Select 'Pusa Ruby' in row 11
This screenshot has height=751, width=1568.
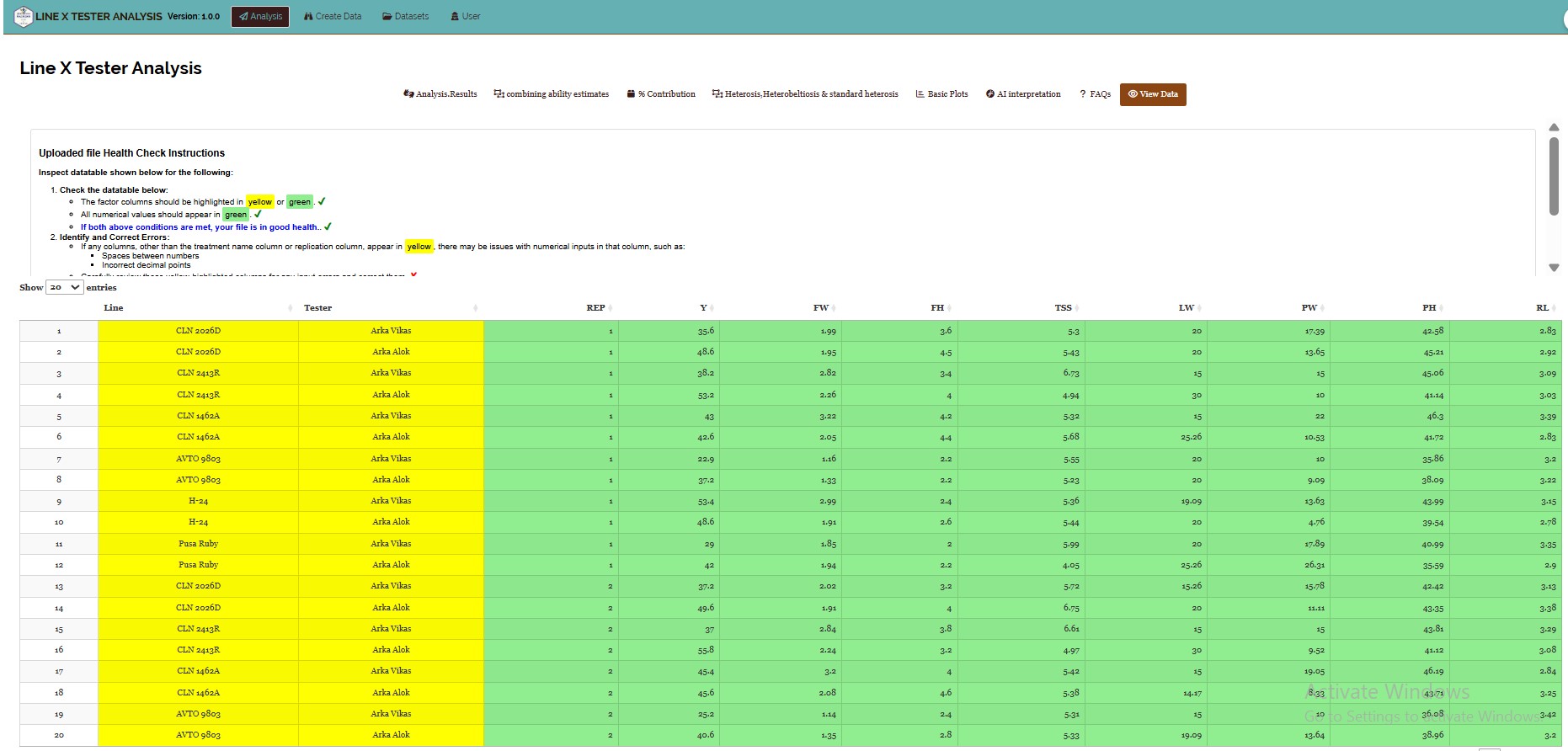[x=198, y=544]
